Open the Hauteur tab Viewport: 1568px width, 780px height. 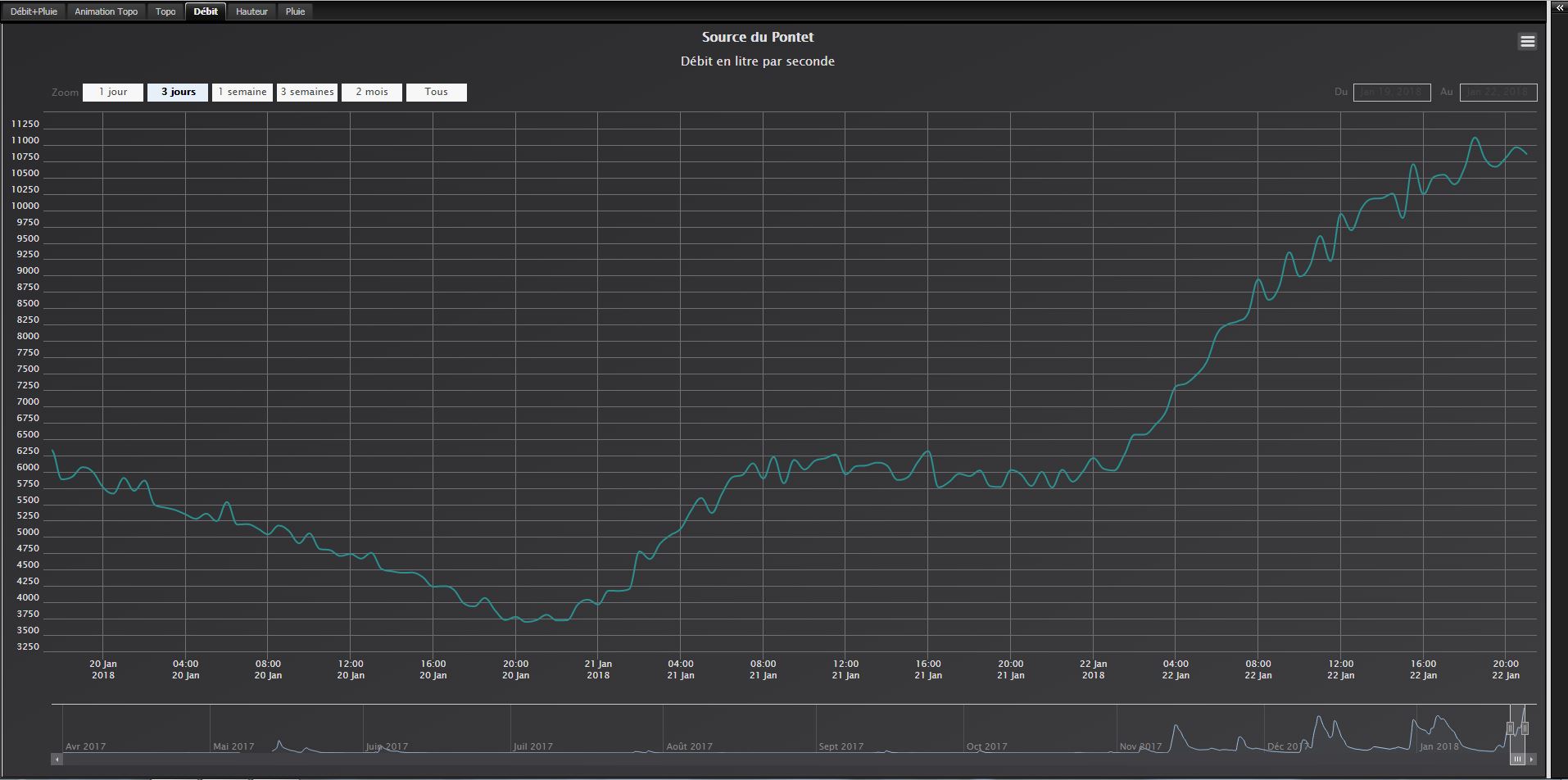tap(252, 11)
